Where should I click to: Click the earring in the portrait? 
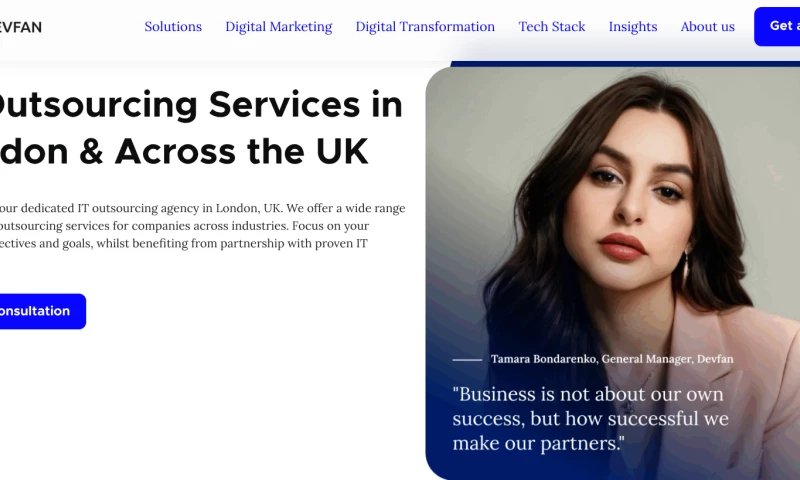(686, 264)
